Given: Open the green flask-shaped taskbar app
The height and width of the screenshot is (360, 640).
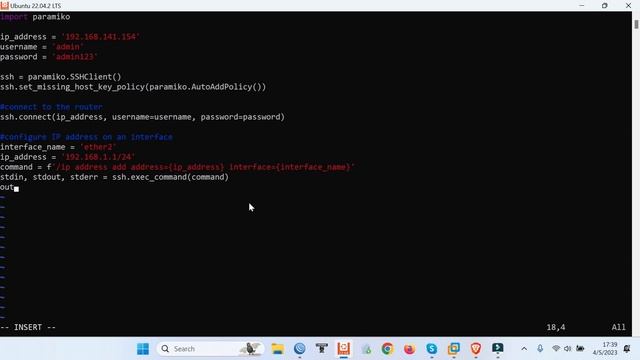Looking at the screenshot, I should 366,349.
